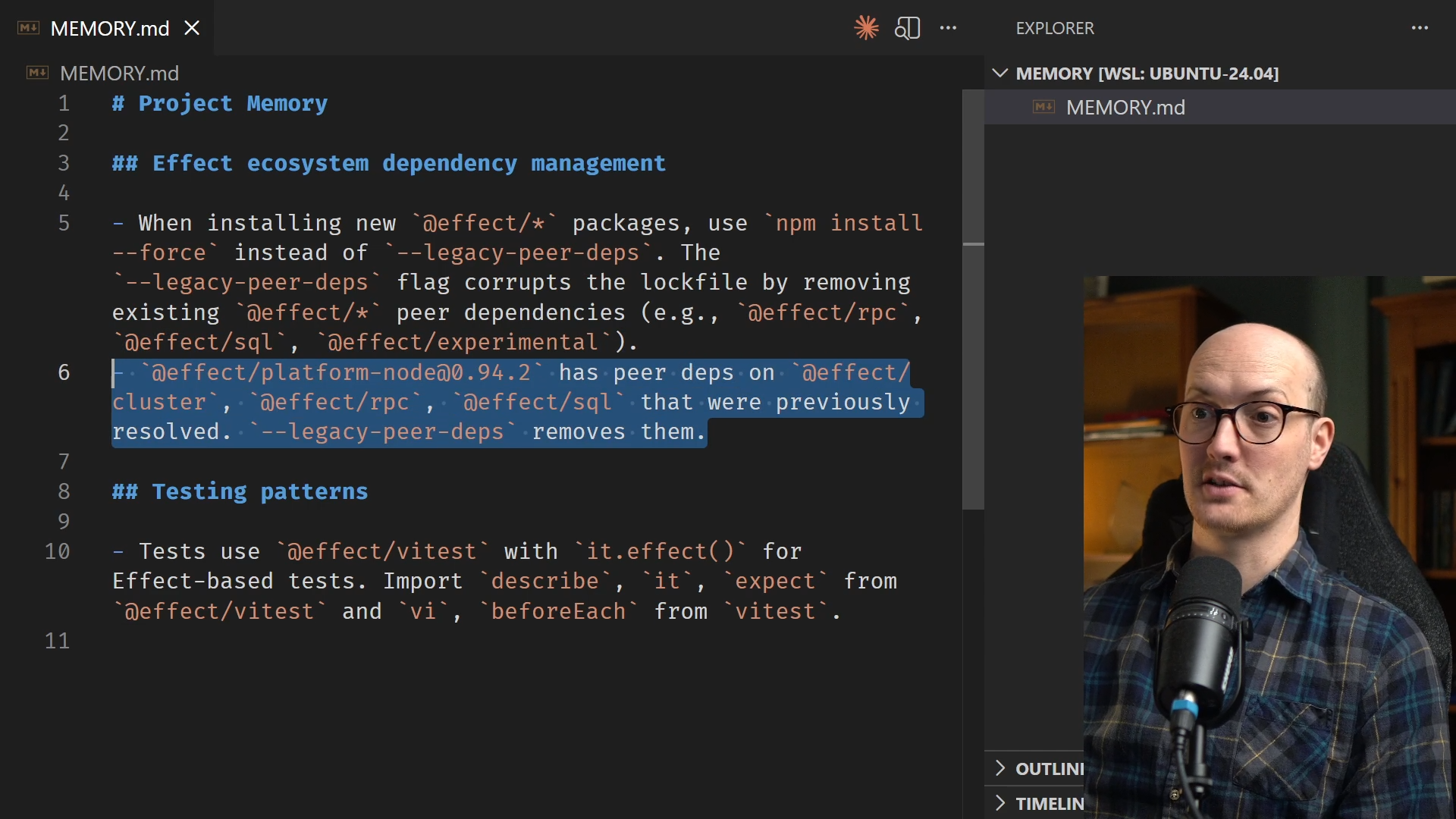Viewport: 1456px width, 819px height.
Task: Click the markdown file icon in MEMORY.md tab
Action: [x=28, y=28]
